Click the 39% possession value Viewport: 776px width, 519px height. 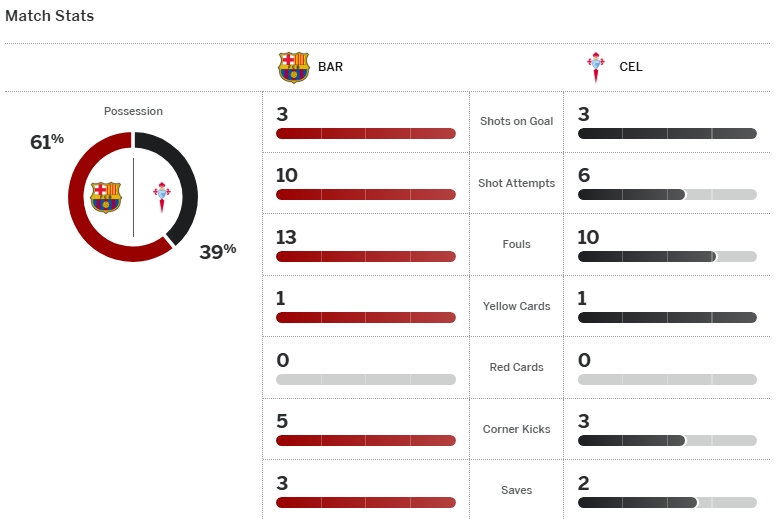217,252
